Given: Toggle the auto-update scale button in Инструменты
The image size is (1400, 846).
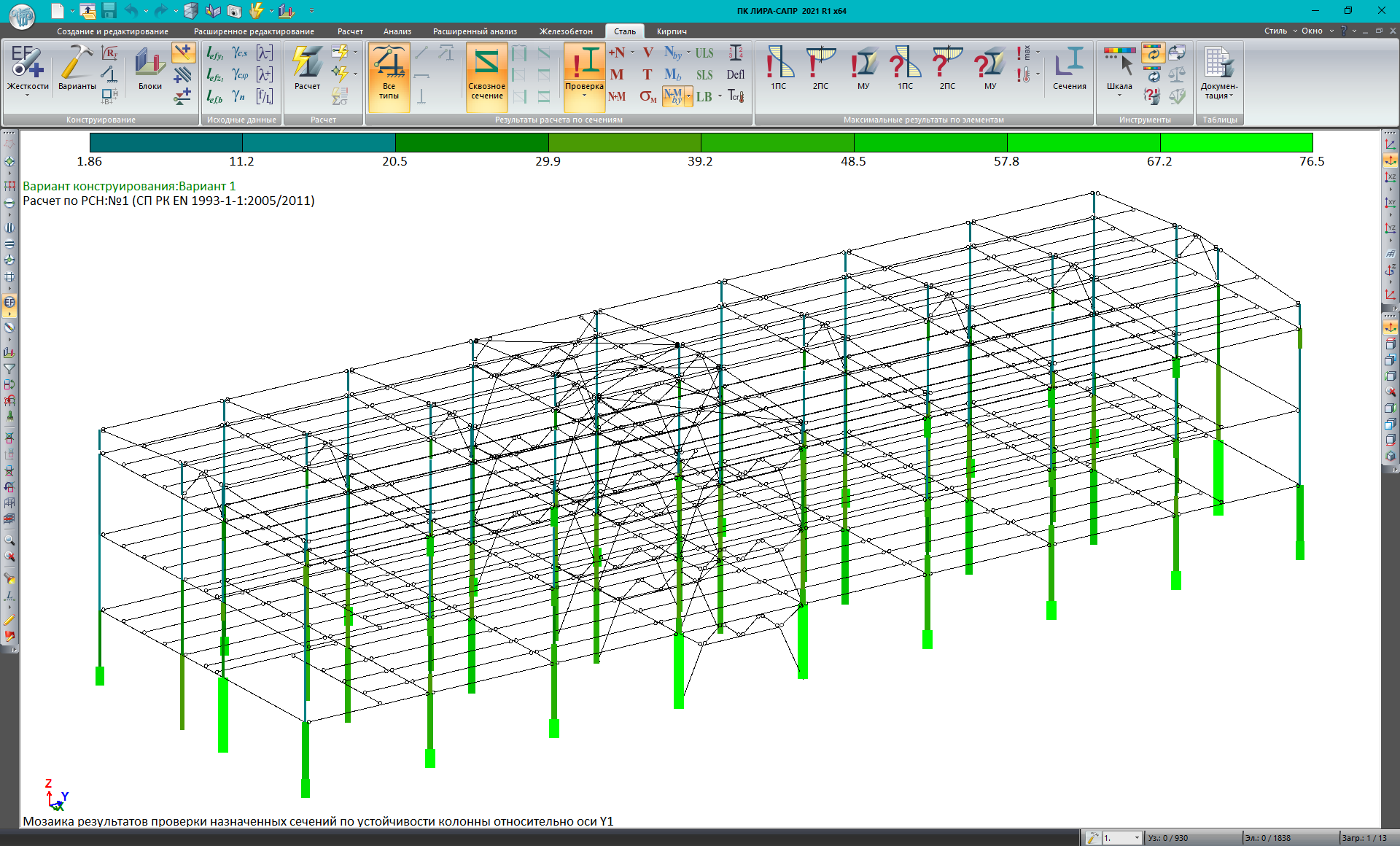Looking at the screenshot, I should pyautogui.click(x=1152, y=53).
